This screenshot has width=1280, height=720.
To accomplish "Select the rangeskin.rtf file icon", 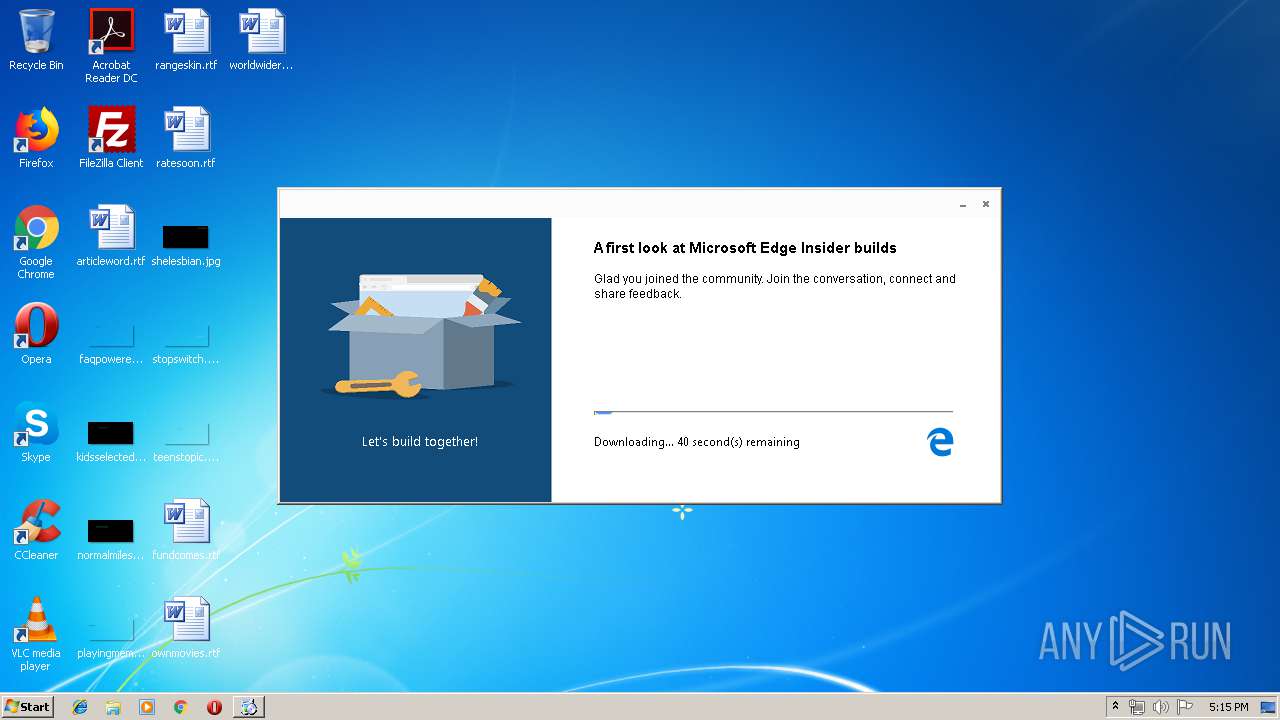I will (186, 40).
